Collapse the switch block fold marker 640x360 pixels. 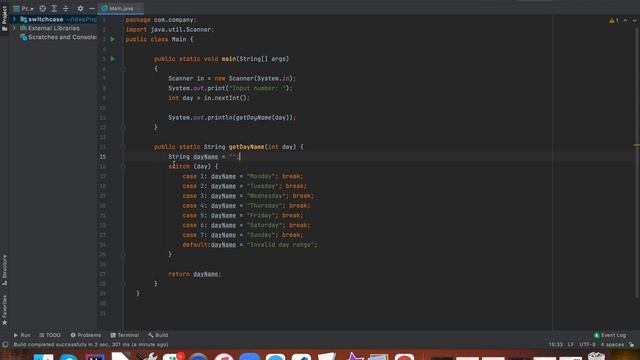tap(123, 167)
